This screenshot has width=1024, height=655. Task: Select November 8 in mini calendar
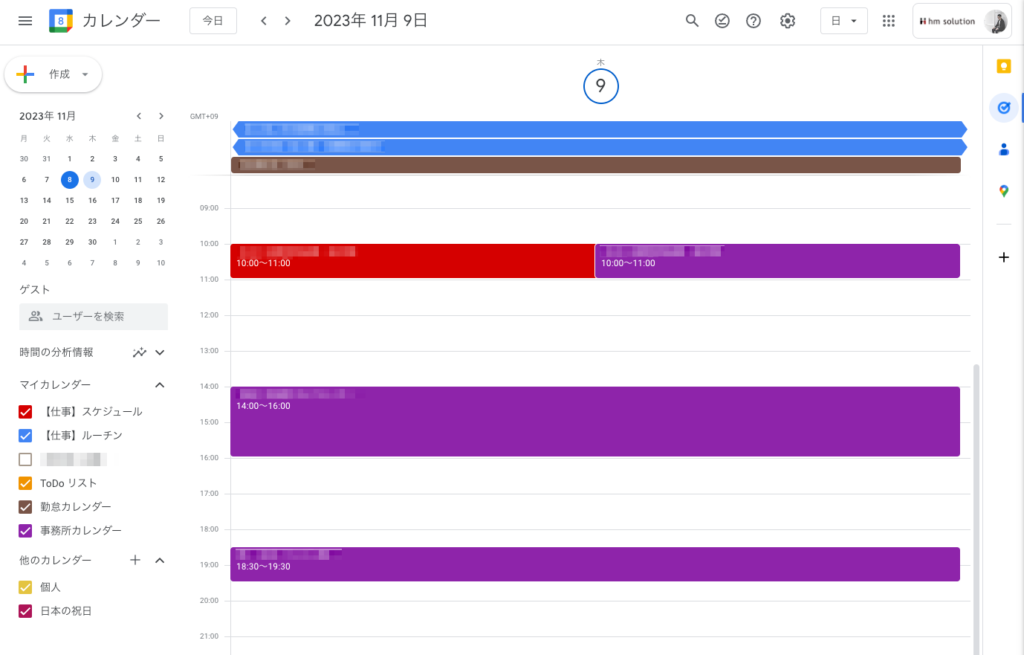pyautogui.click(x=69, y=180)
